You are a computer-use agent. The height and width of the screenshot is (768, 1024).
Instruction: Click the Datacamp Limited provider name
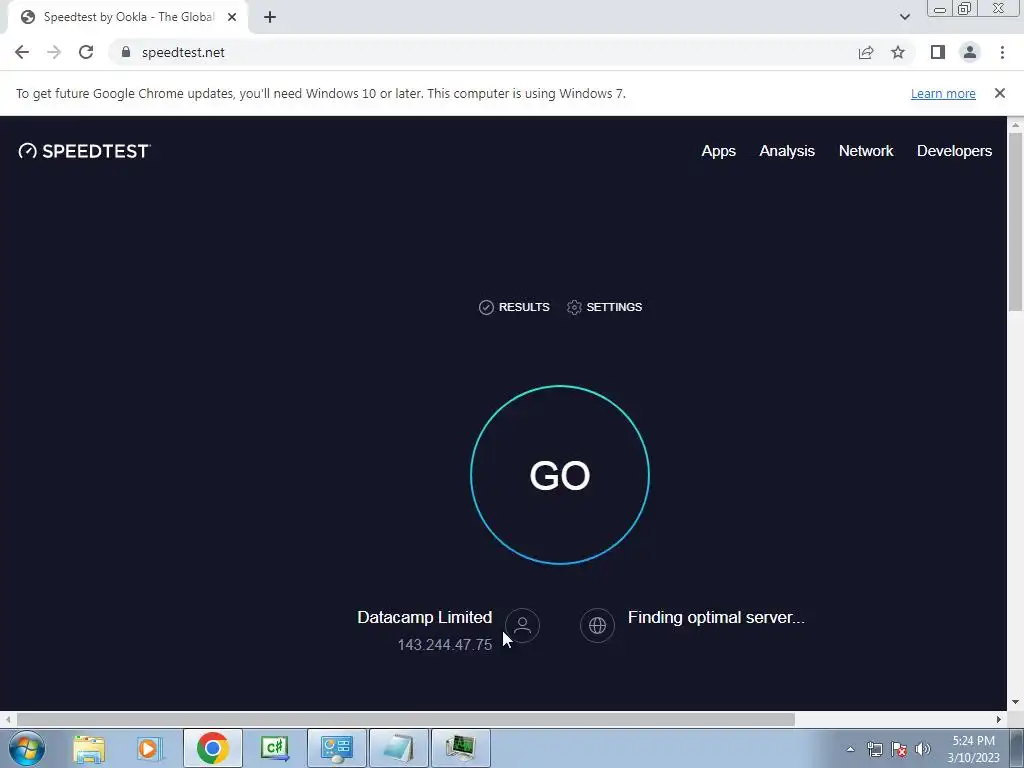[424, 617]
